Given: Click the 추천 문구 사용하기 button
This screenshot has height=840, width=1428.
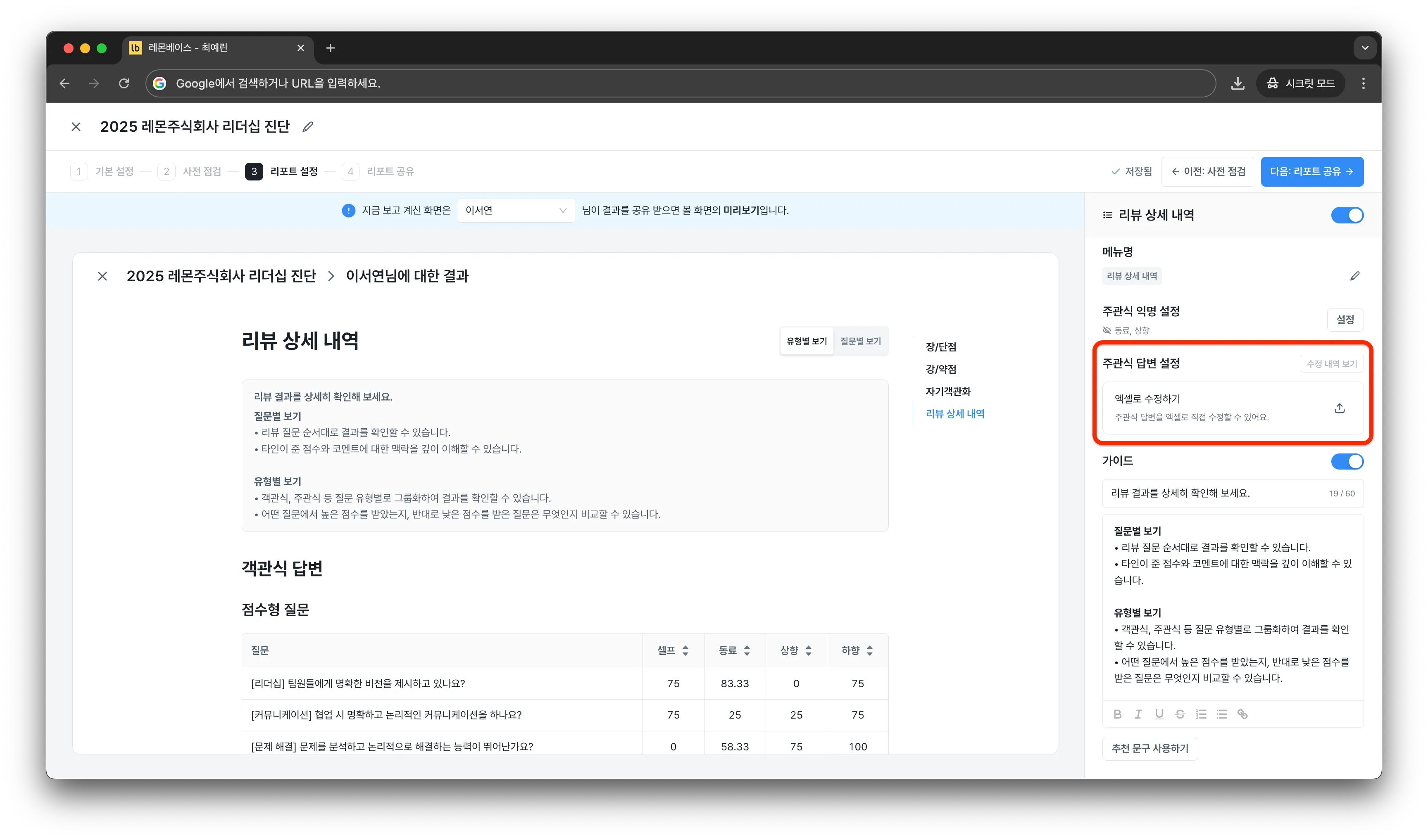Looking at the screenshot, I should pyautogui.click(x=1150, y=749).
